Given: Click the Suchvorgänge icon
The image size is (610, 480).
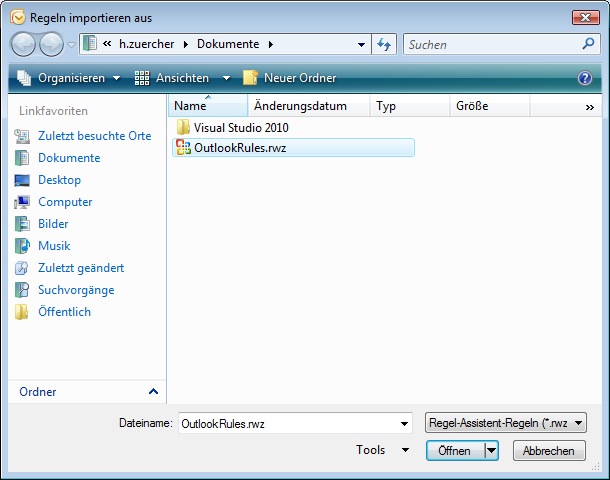Looking at the screenshot, I should pos(22,290).
